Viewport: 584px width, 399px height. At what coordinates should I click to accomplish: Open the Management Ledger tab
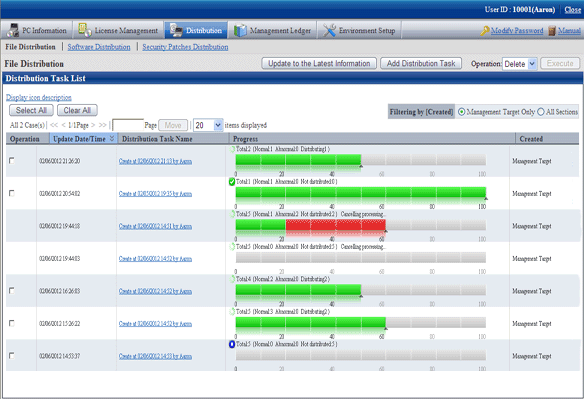pyautogui.click(x=273, y=30)
